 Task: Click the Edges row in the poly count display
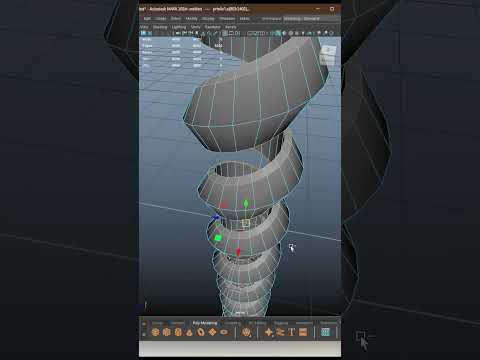click(182, 46)
